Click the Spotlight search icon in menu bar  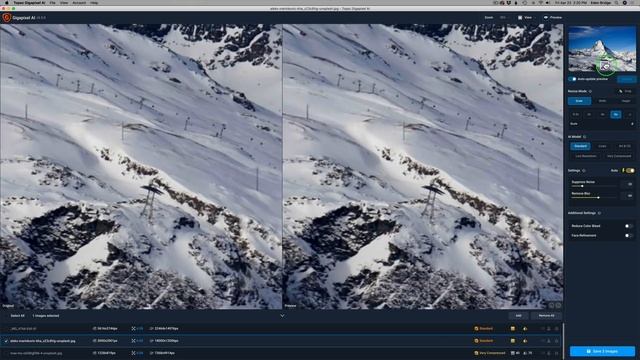(616, 2)
